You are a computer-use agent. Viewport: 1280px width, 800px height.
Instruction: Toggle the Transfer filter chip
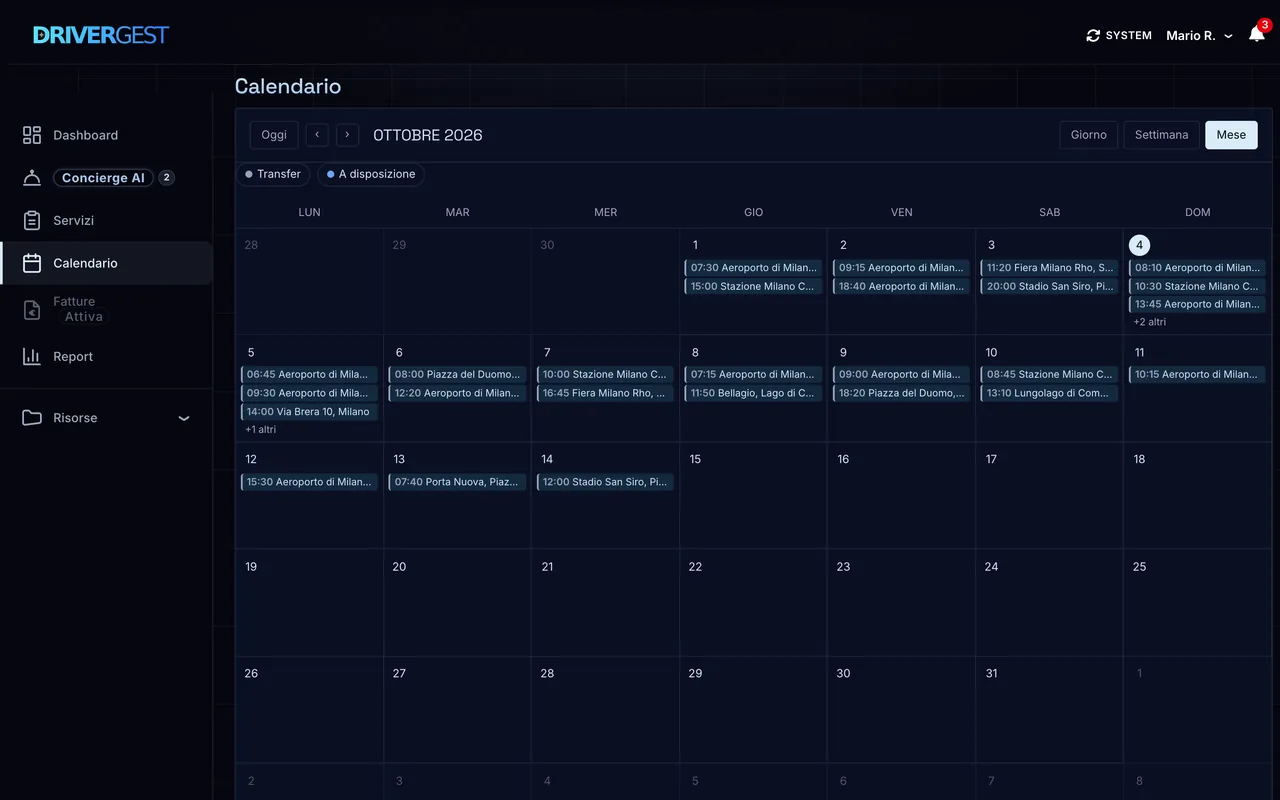pyautogui.click(x=273, y=174)
